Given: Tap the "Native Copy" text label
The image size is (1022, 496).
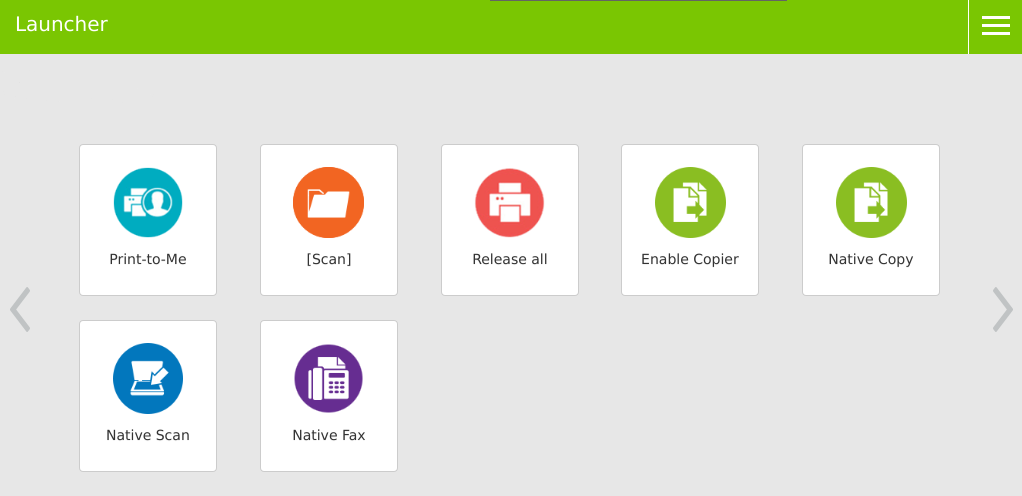Looking at the screenshot, I should 871,259.
